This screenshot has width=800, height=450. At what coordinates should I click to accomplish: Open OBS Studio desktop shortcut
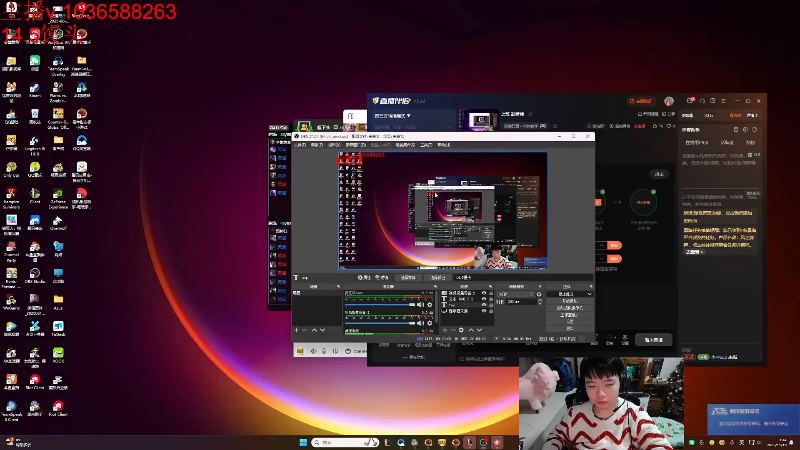click(35, 276)
